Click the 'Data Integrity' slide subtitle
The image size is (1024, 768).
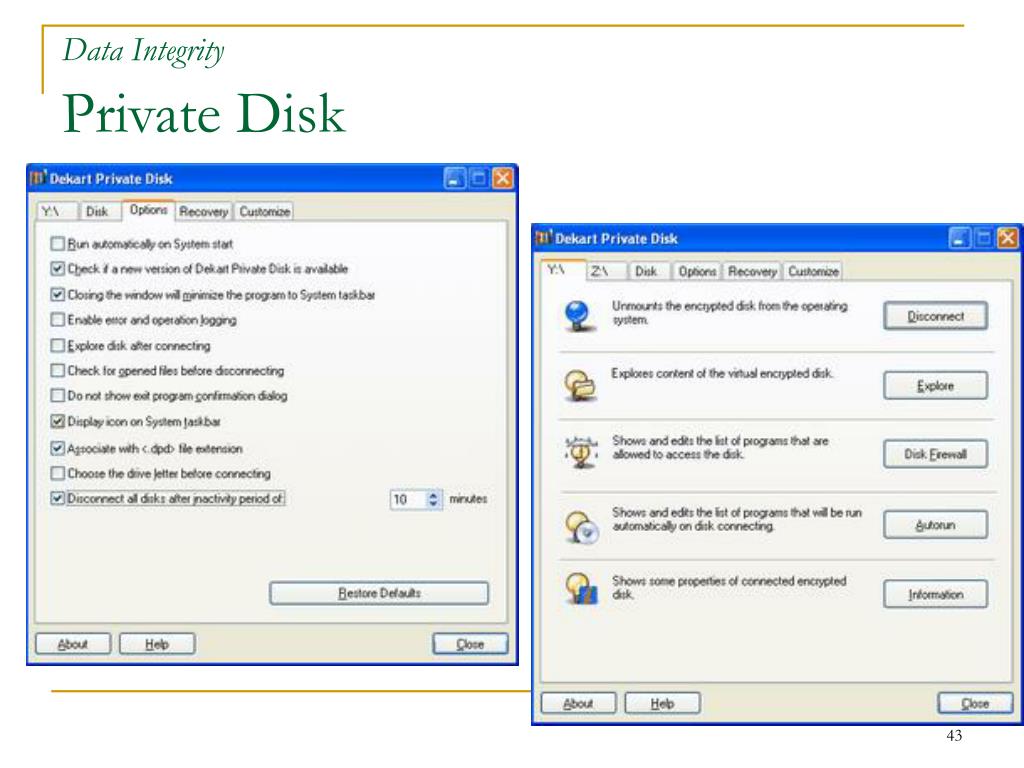(143, 51)
